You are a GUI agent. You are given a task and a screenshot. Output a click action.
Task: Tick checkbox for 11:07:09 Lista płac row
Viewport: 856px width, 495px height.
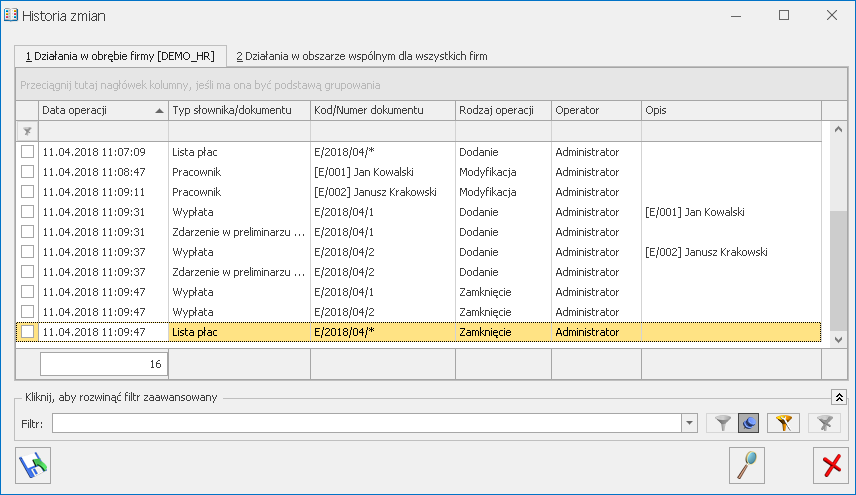point(27,152)
